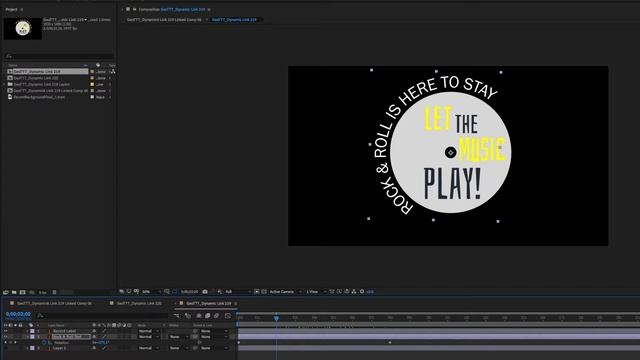Click the Project panel search field
This screenshot has width=640, height=360.
pyautogui.click(x=59, y=56)
